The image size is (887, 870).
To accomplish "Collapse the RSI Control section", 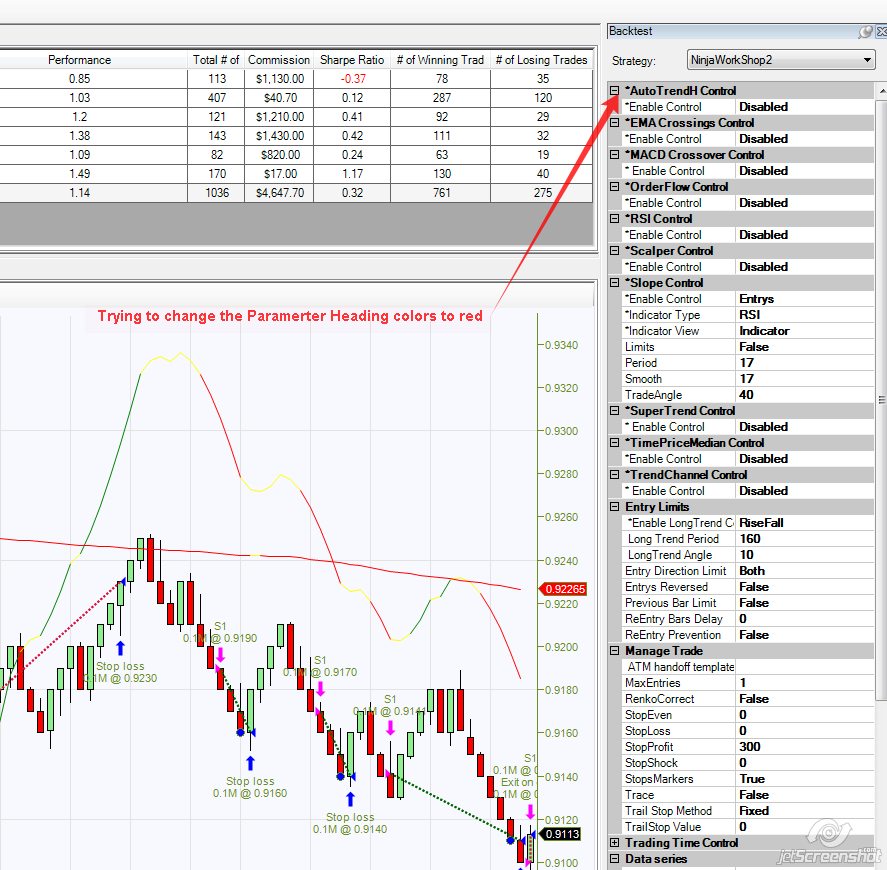I will [x=614, y=218].
